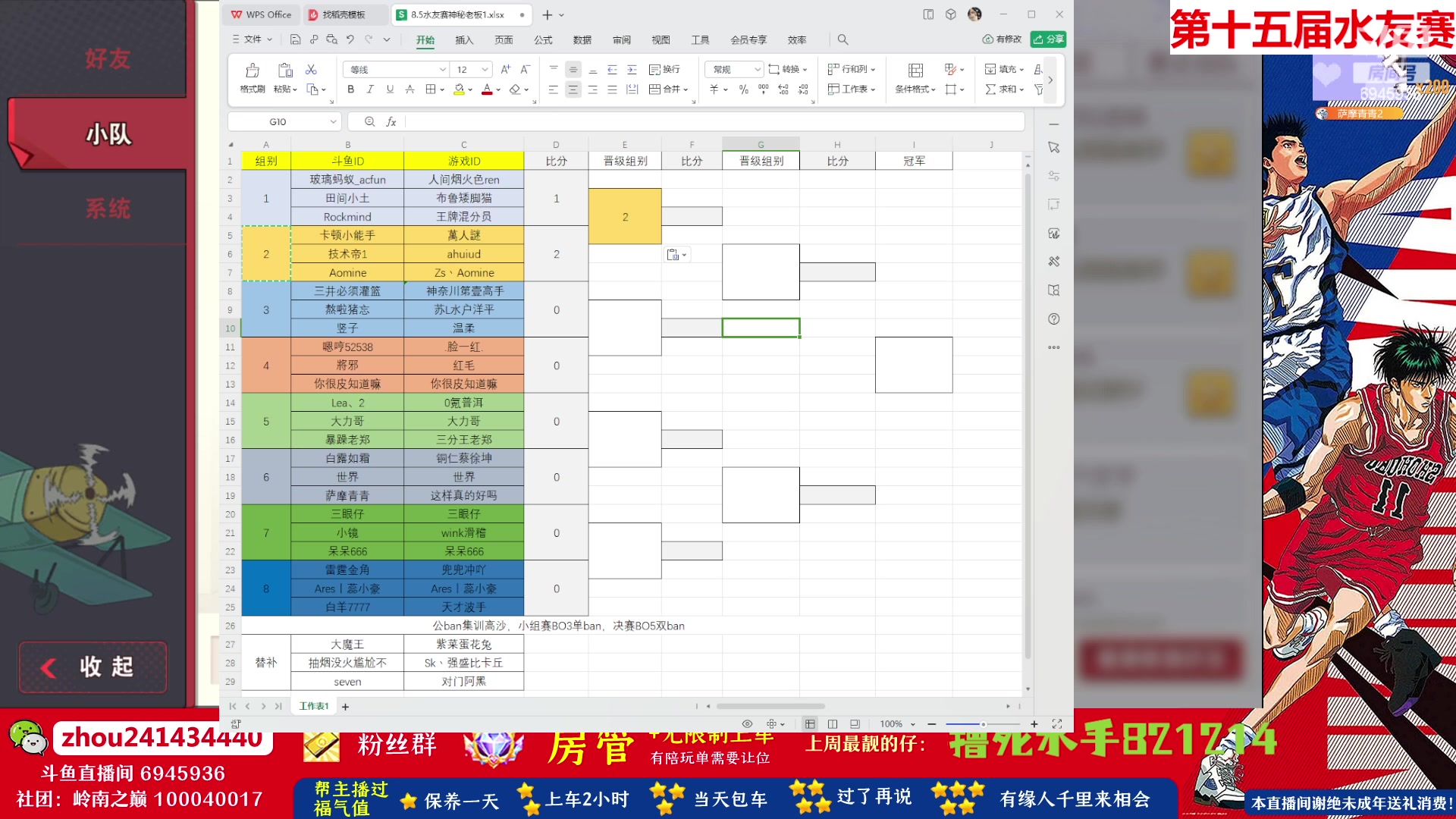Image resolution: width=1456 pixels, height=819 pixels.
Task: Click the eraser clear-format icon
Action: click(515, 89)
